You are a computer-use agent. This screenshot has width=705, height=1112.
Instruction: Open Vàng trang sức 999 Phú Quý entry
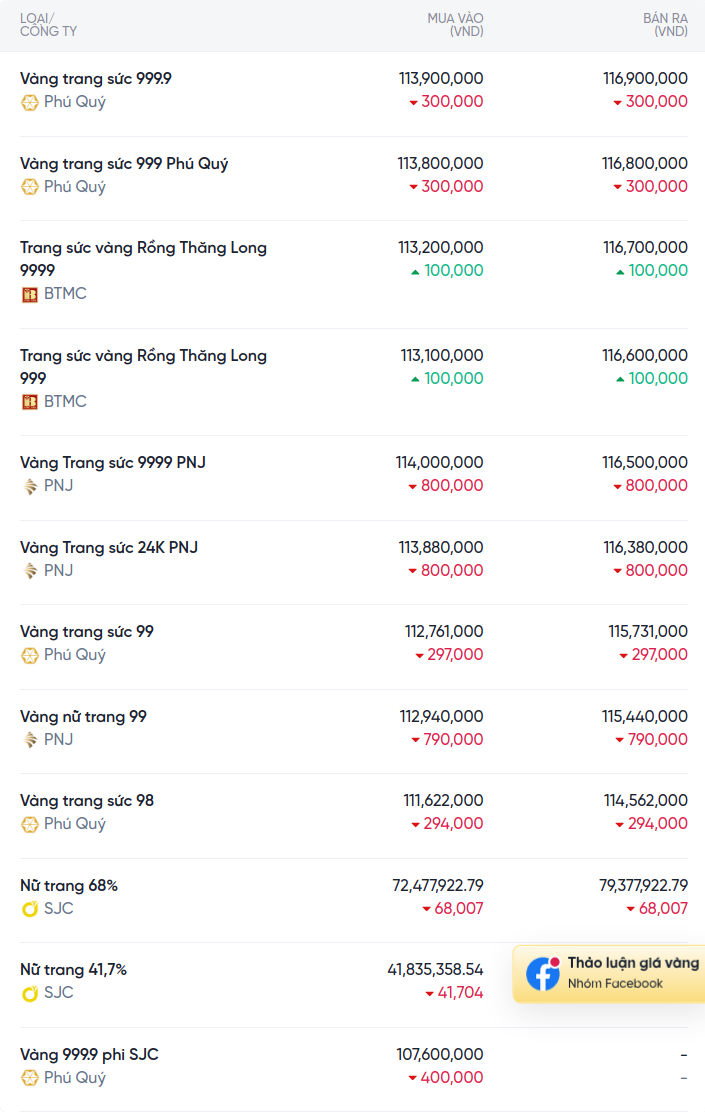click(x=124, y=164)
